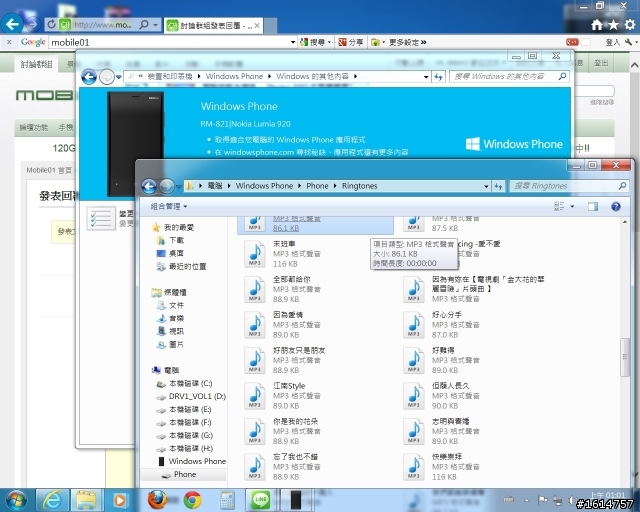
Task: Click back arrow in Ringtones explorer window
Action: 149,186
